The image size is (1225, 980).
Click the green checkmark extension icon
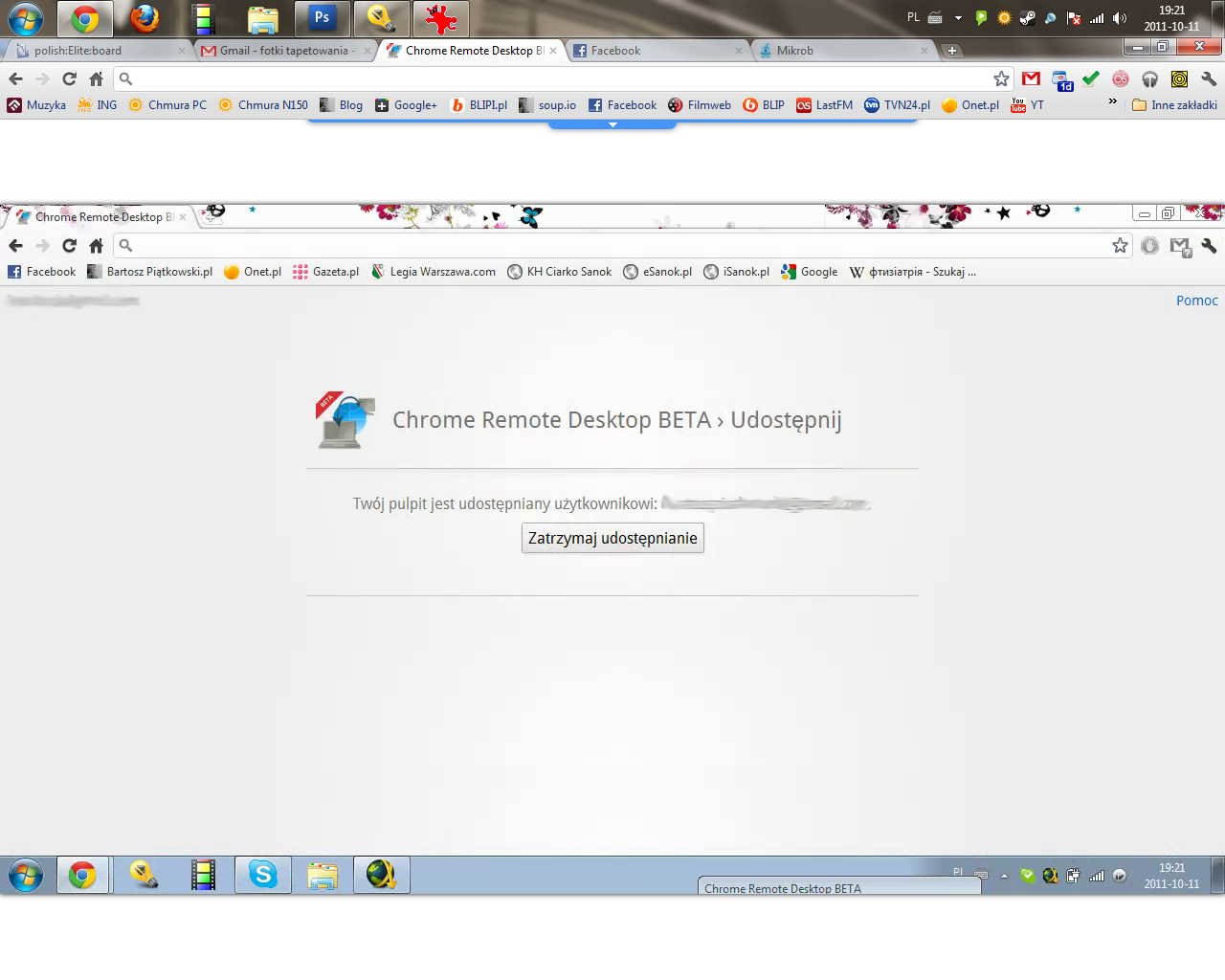[x=1091, y=78]
